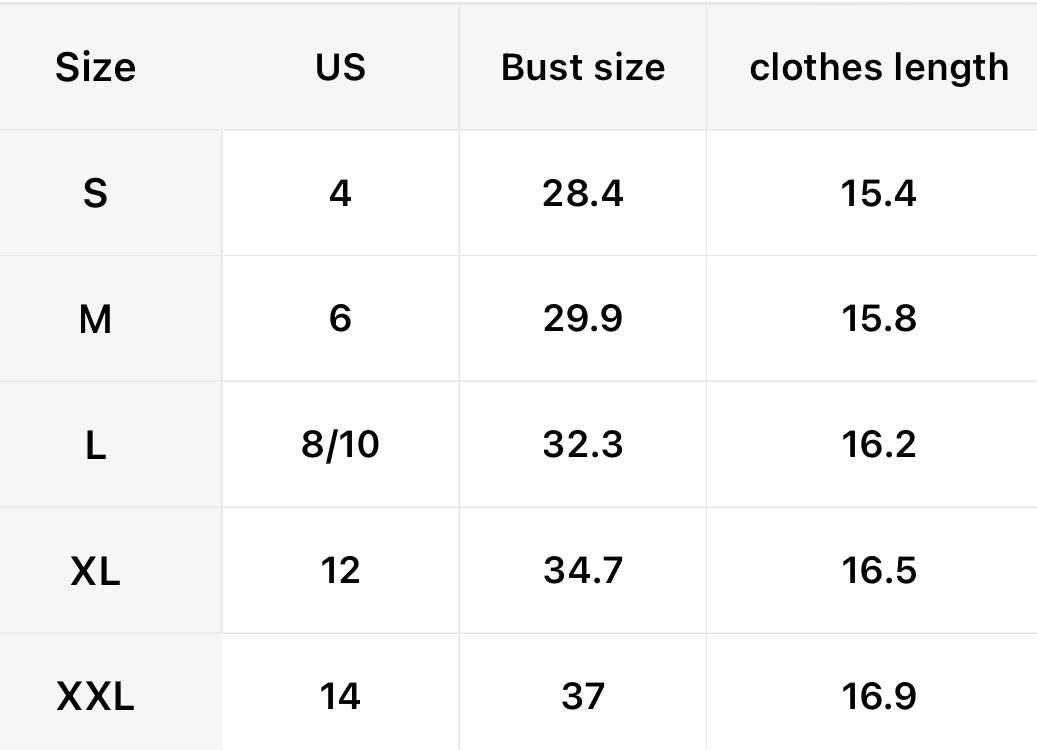The height and width of the screenshot is (750, 1037).
Task: Select the US column header
Action: [340, 68]
